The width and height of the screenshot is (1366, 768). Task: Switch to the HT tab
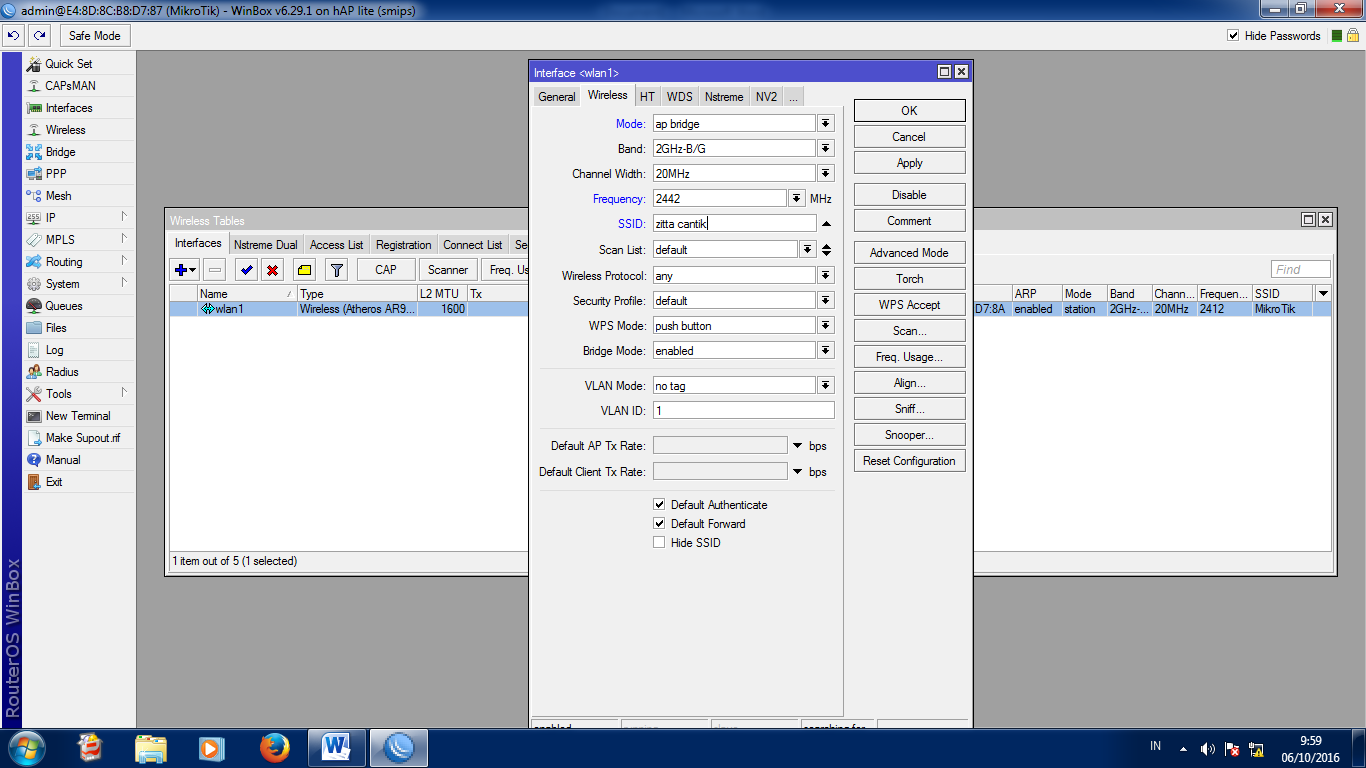point(647,97)
